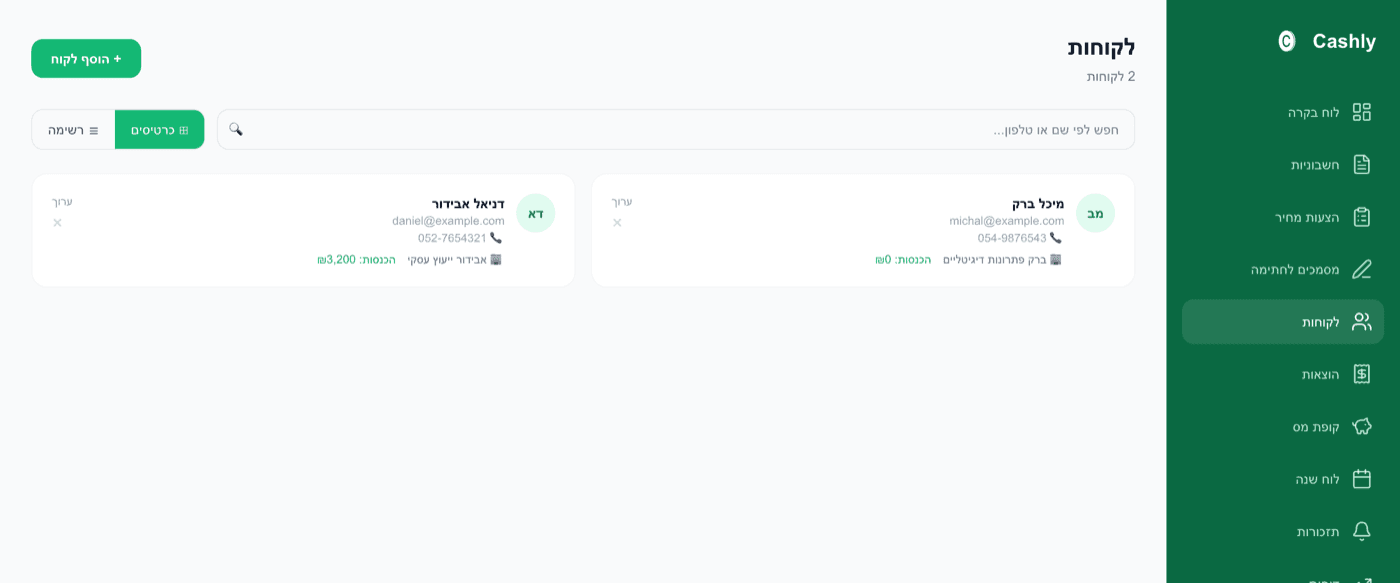1400x583 pixels.
Task: Select the tax piggy bank icon
Action: coord(1361,426)
